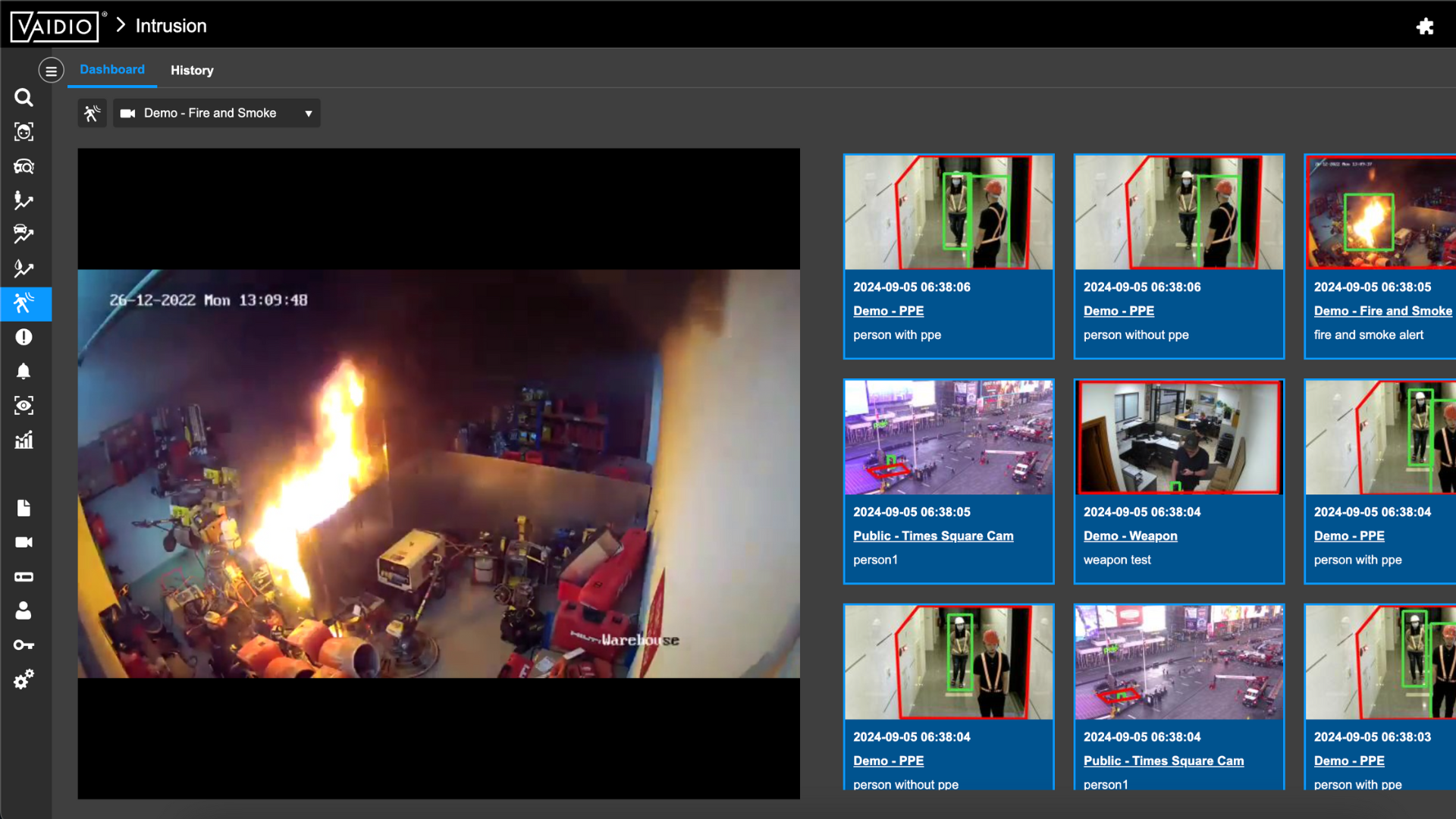Open the statistics bar chart icon
This screenshot has height=819, width=1456.
click(x=24, y=440)
